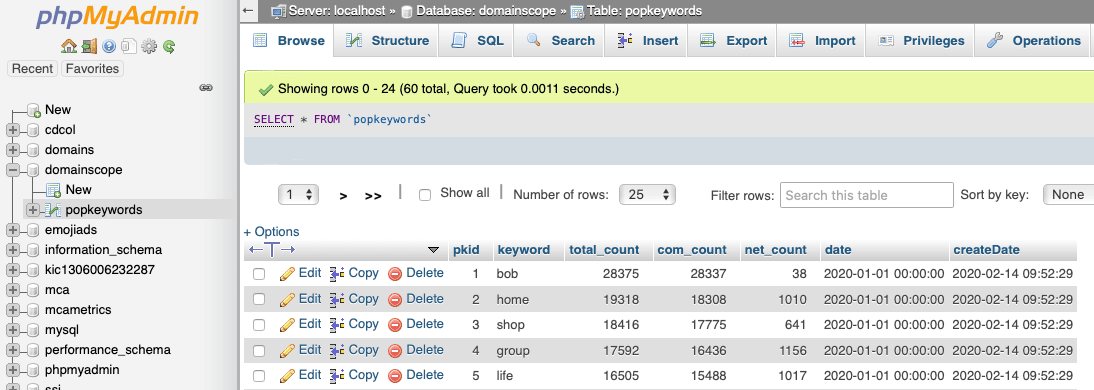Collapse the domainscope database node

(x=13, y=170)
